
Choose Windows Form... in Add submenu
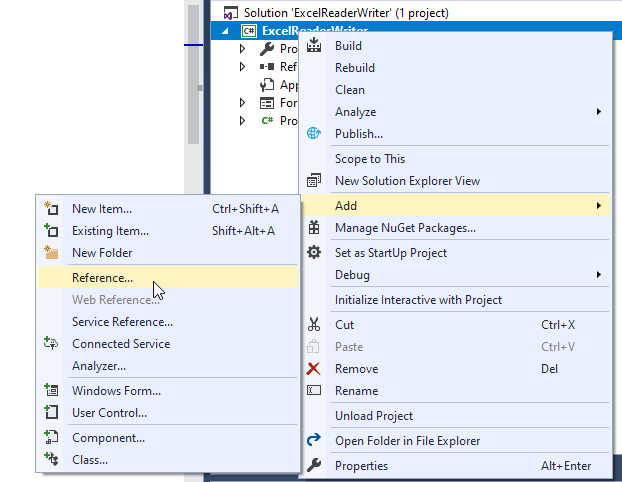tap(116, 390)
